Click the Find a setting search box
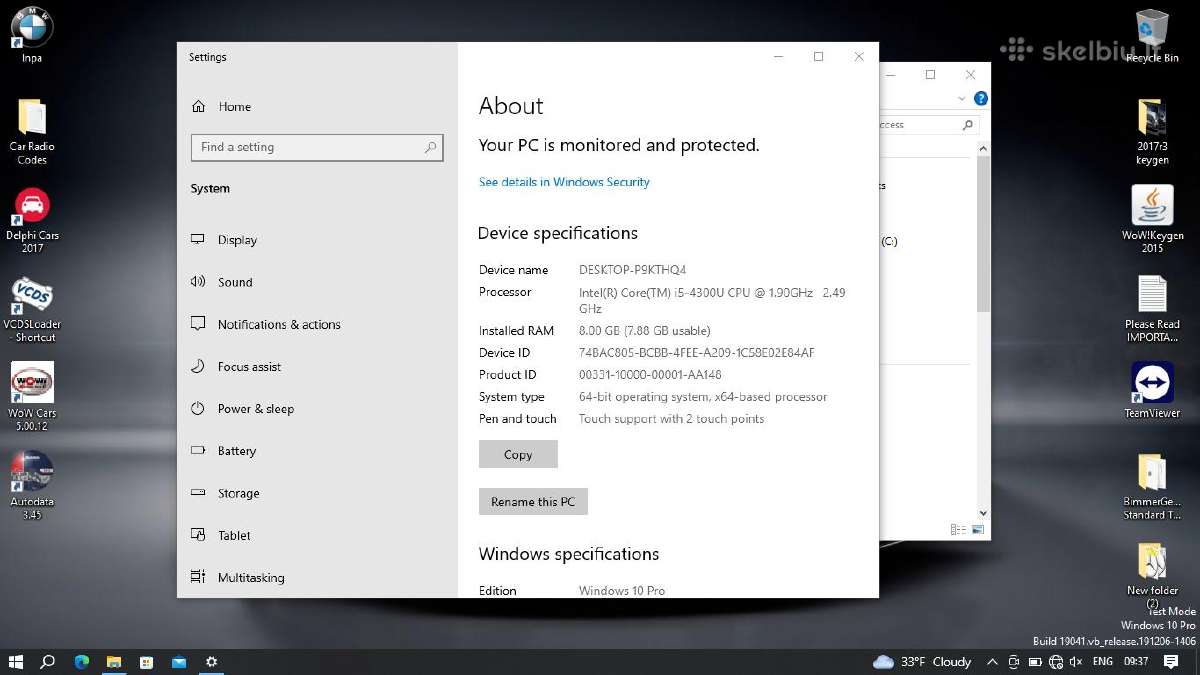 317,147
